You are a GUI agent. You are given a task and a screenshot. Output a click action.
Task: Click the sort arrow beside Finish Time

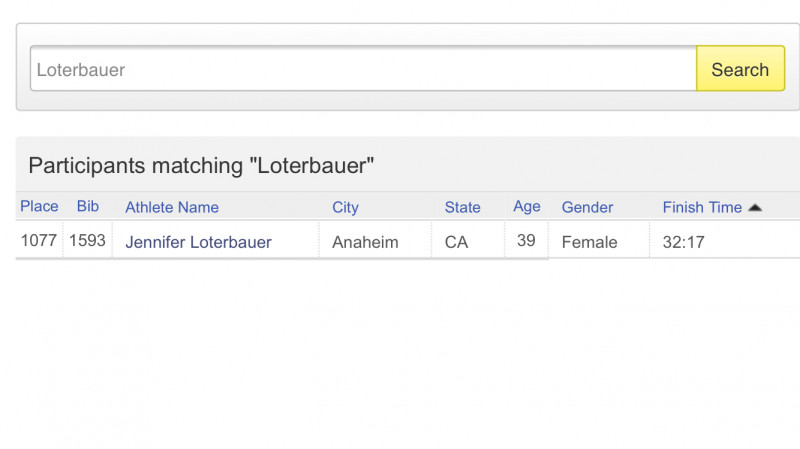(x=755, y=208)
